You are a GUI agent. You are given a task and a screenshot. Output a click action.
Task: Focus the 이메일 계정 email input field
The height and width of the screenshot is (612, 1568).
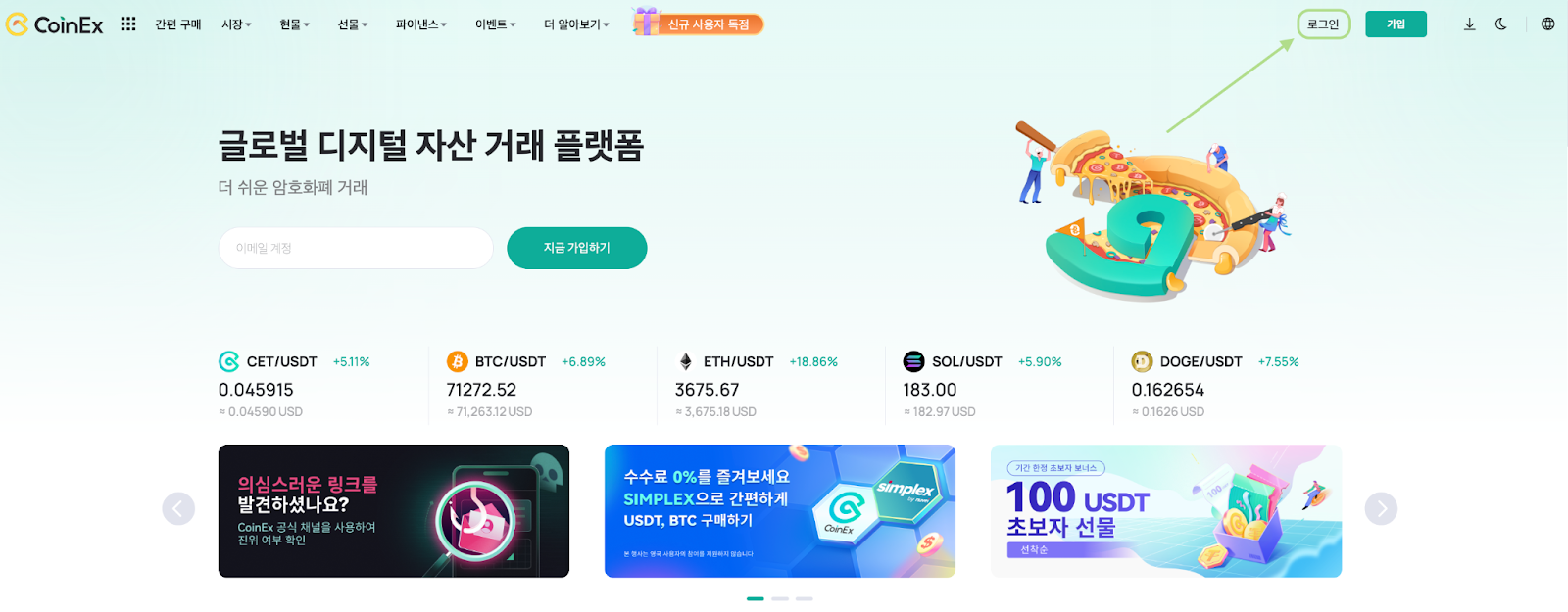coord(356,248)
